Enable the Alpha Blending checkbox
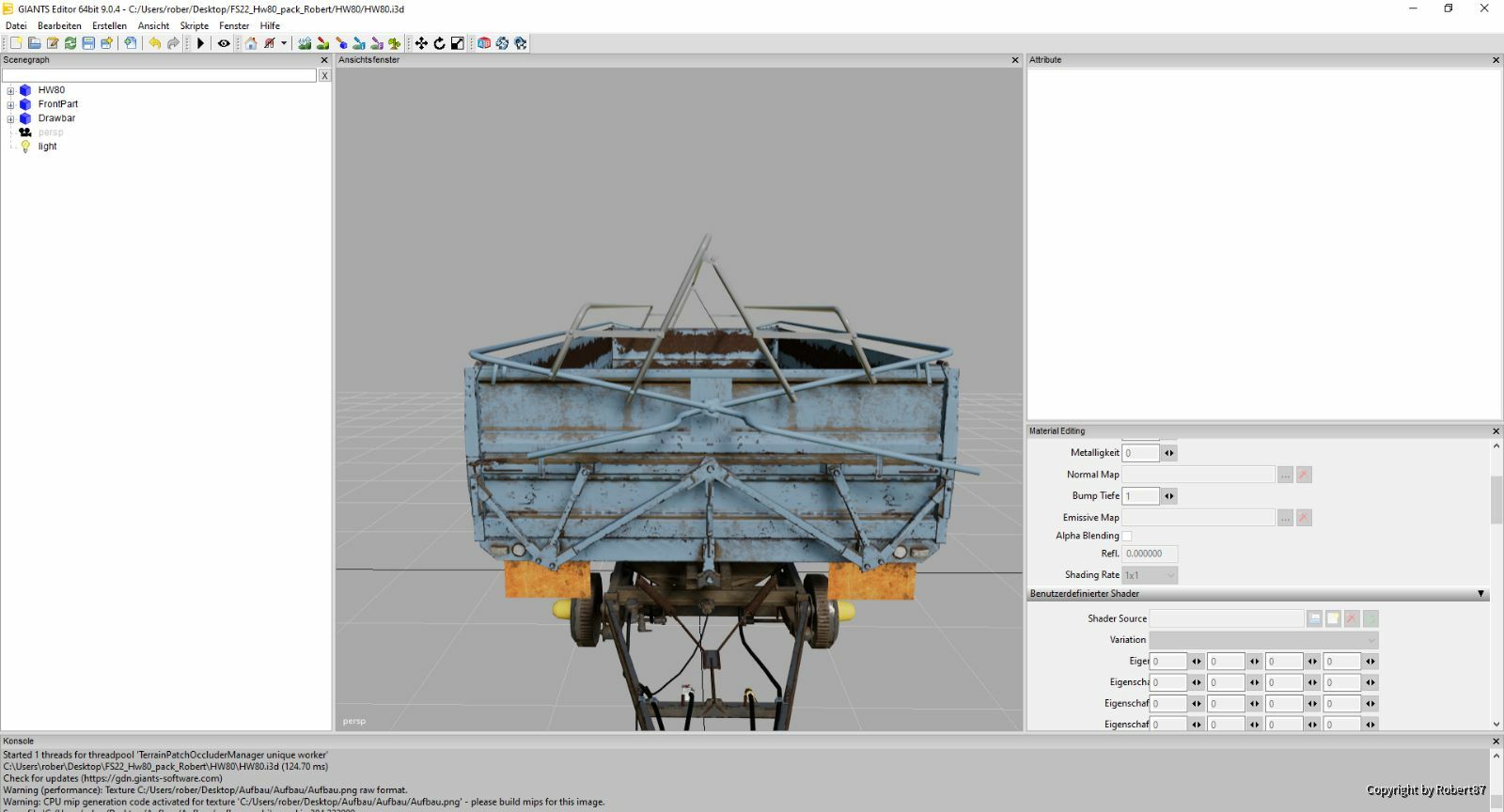Screen dimensions: 1504x812 (1127, 536)
